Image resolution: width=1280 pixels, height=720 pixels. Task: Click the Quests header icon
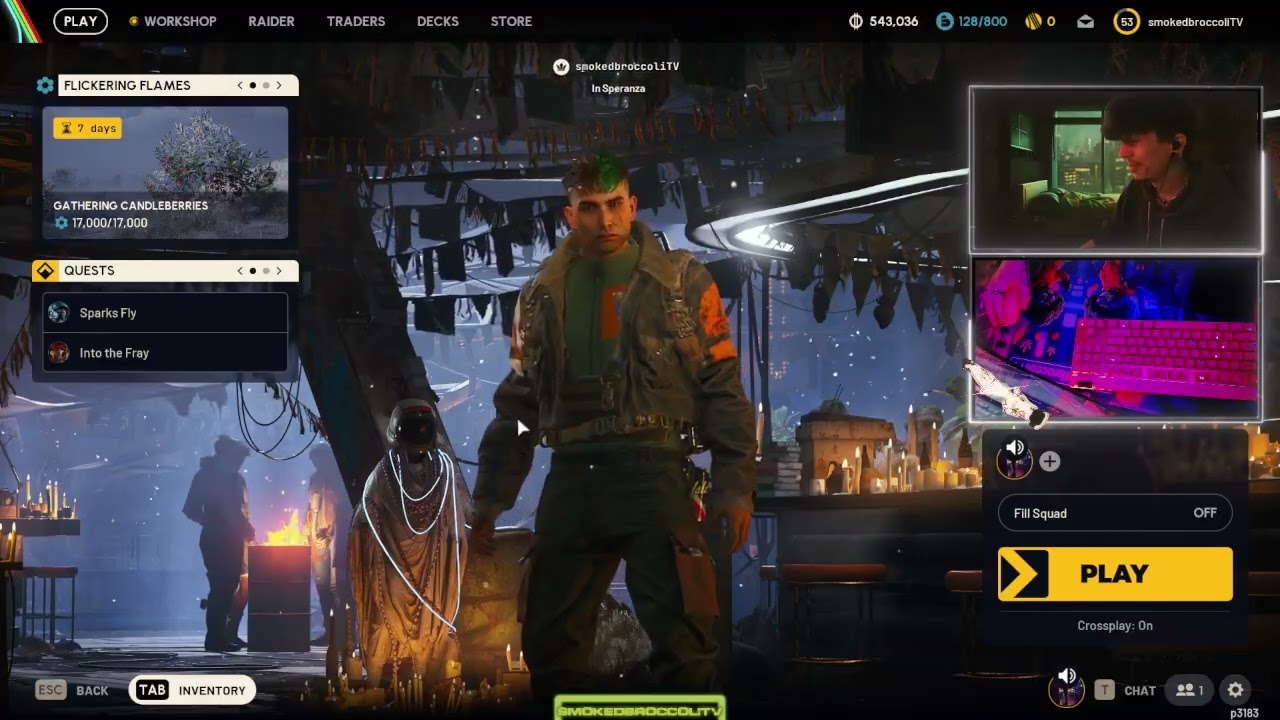point(45,271)
